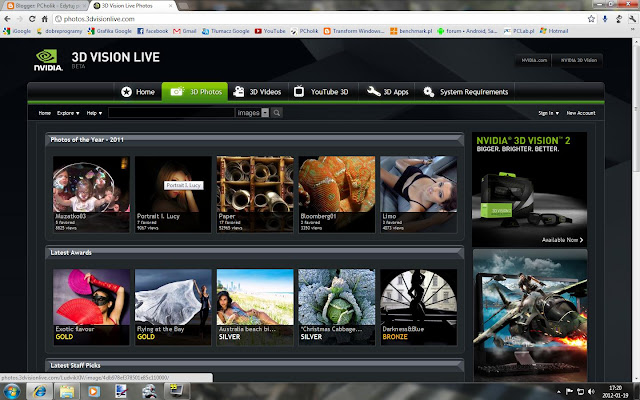Open the Tłumacz Google bookmark
The image size is (640, 400).
(226, 31)
